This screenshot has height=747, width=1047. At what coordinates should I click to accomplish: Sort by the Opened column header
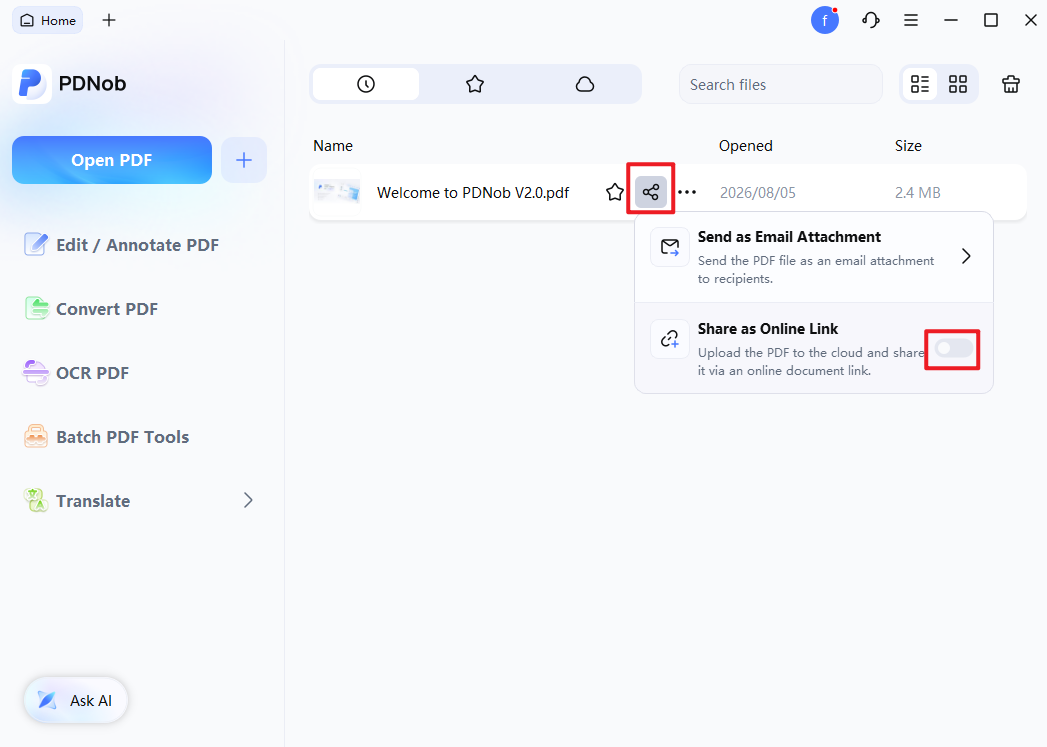pos(746,146)
